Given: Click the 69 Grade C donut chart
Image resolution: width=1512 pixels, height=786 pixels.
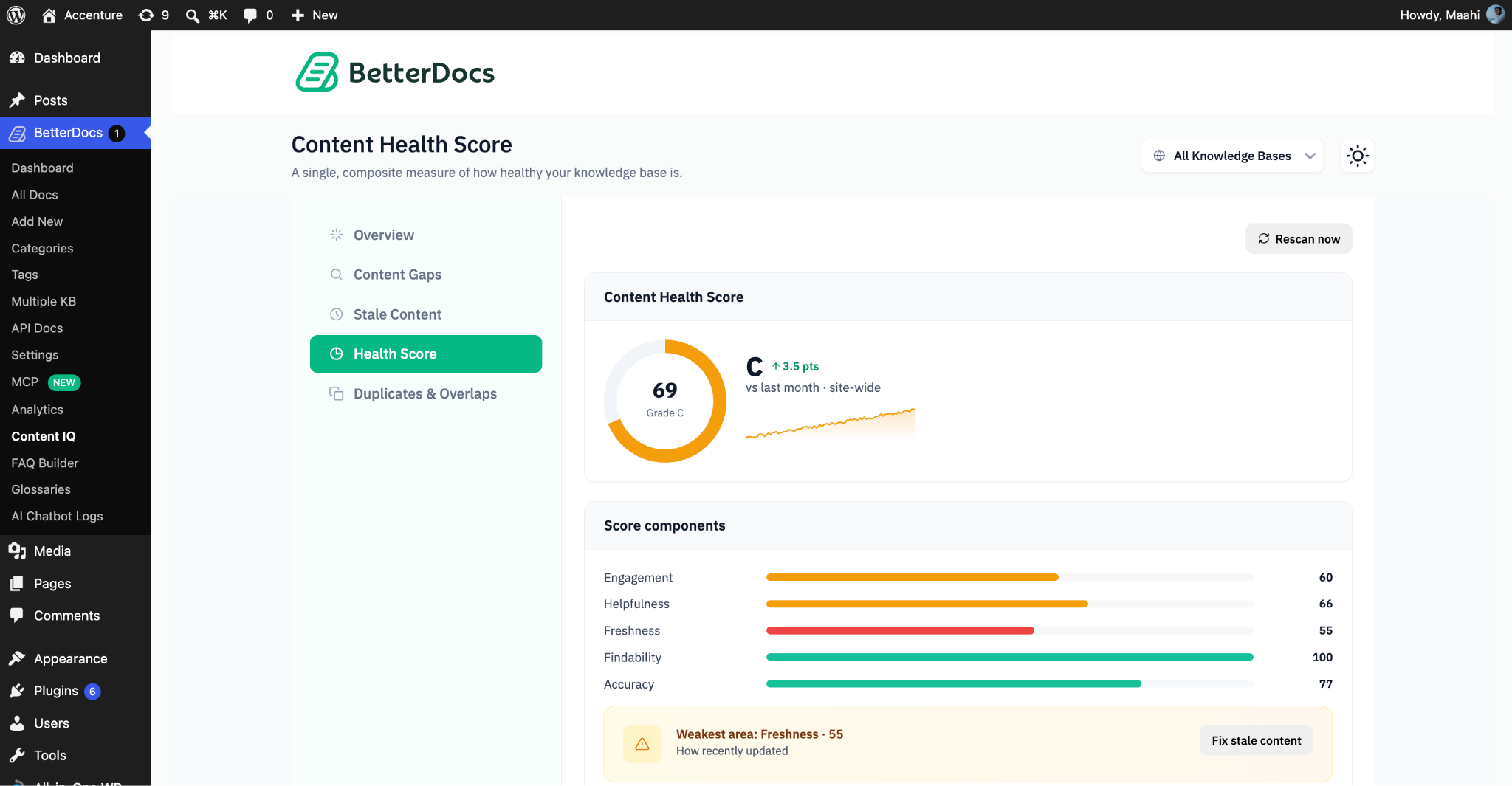Looking at the screenshot, I should pyautogui.click(x=664, y=401).
